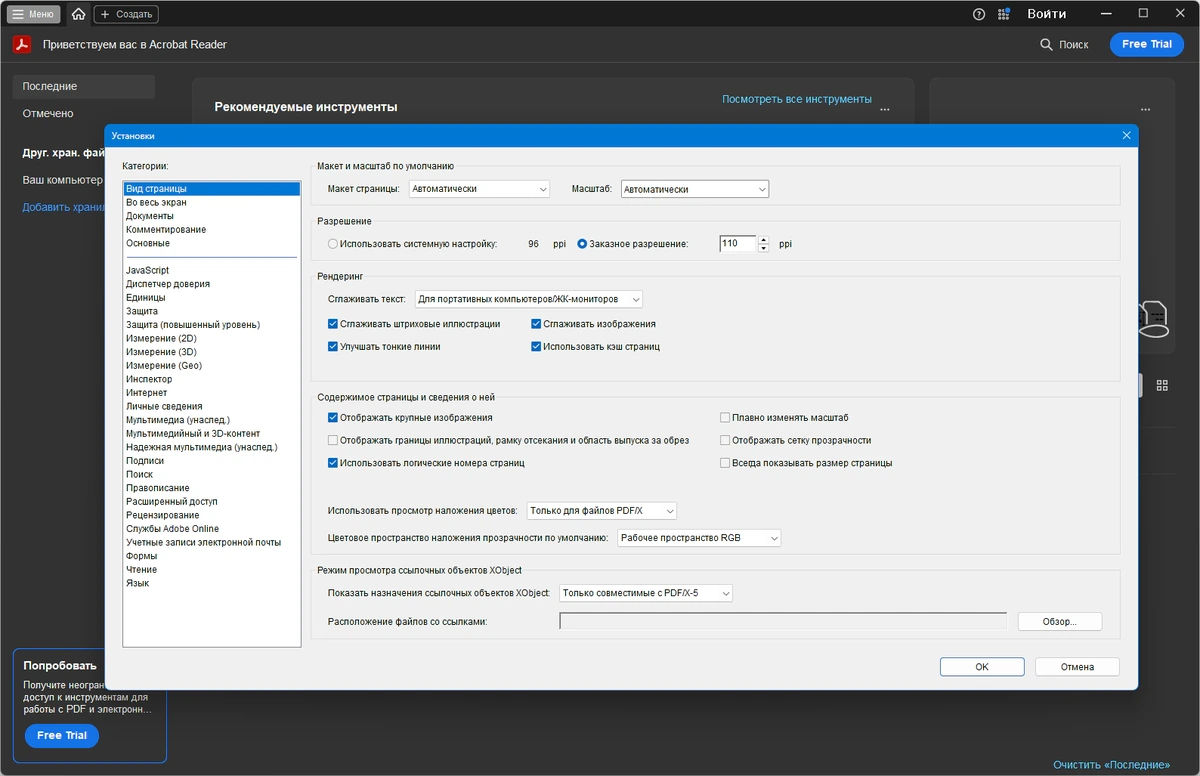Open the Home icon in title bar
Image resolution: width=1200 pixels, height=776 pixels.
pos(78,14)
